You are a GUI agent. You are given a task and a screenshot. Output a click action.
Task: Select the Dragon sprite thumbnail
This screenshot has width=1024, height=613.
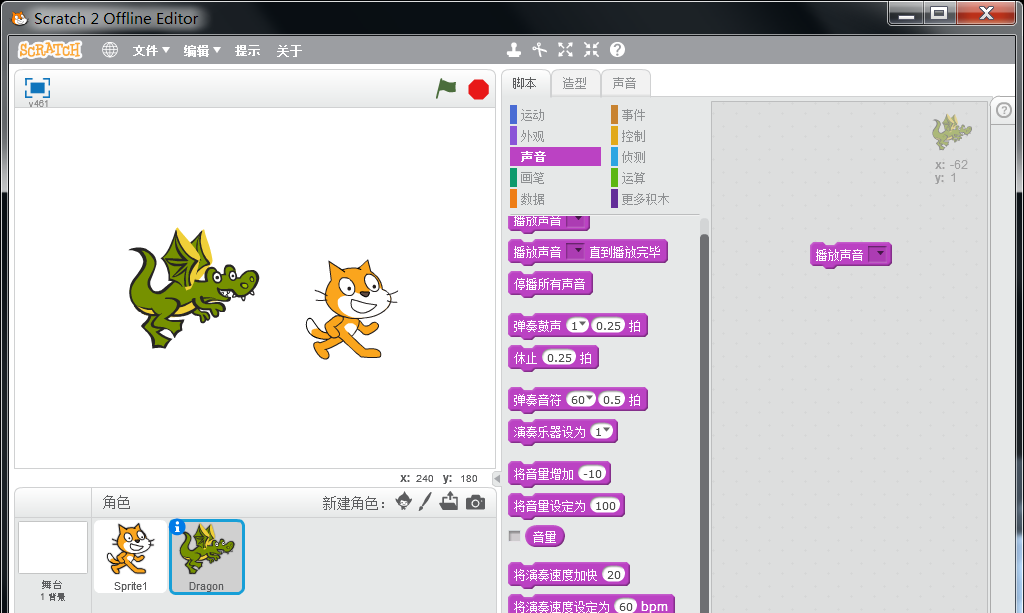click(x=207, y=557)
